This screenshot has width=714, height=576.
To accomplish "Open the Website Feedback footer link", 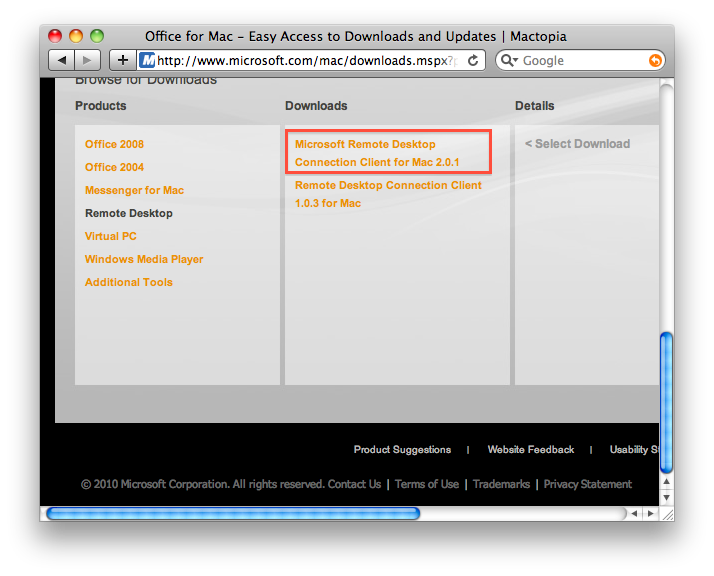I will click(531, 449).
